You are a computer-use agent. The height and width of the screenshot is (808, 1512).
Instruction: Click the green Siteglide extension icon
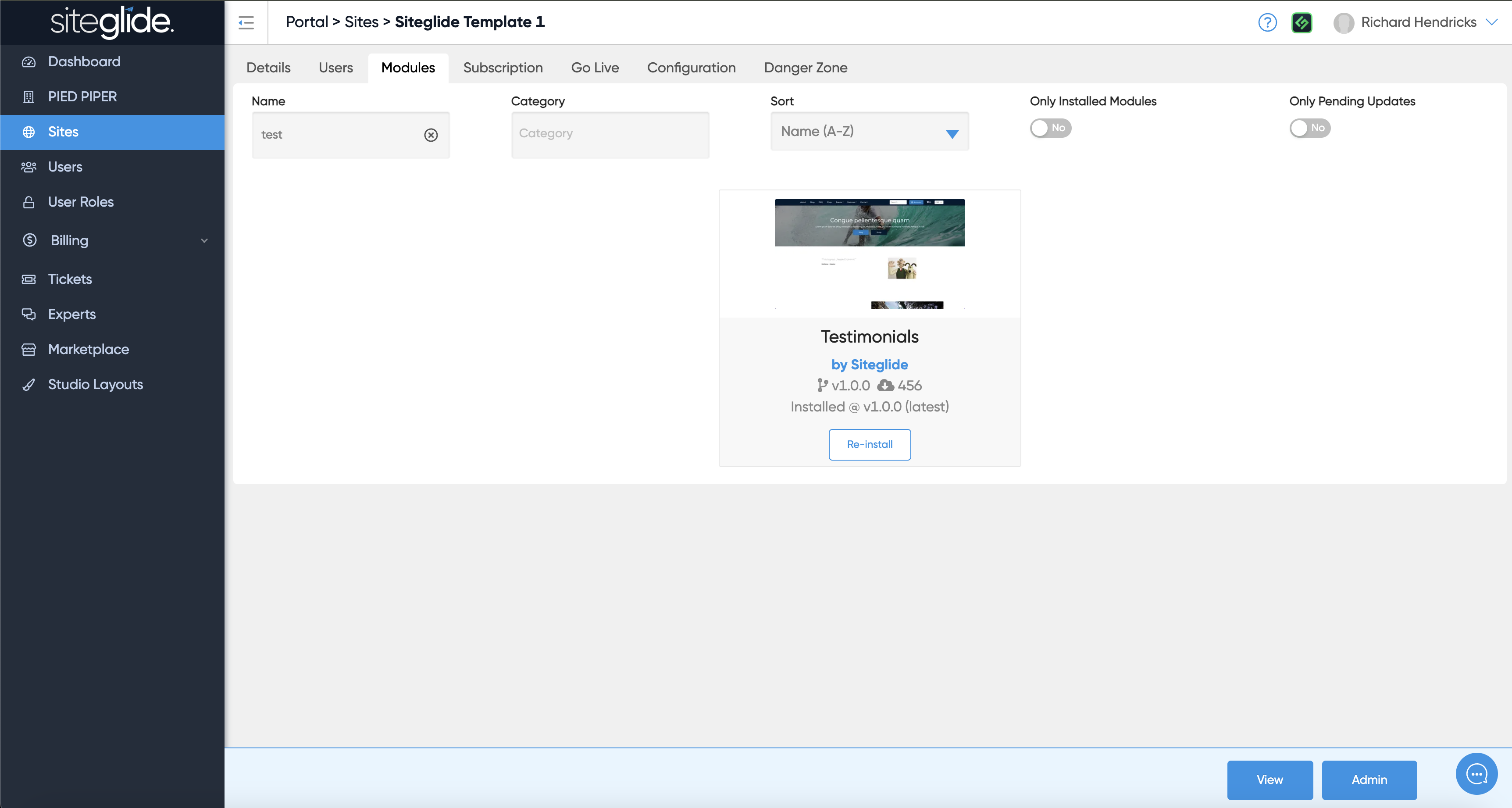click(x=1301, y=22)
